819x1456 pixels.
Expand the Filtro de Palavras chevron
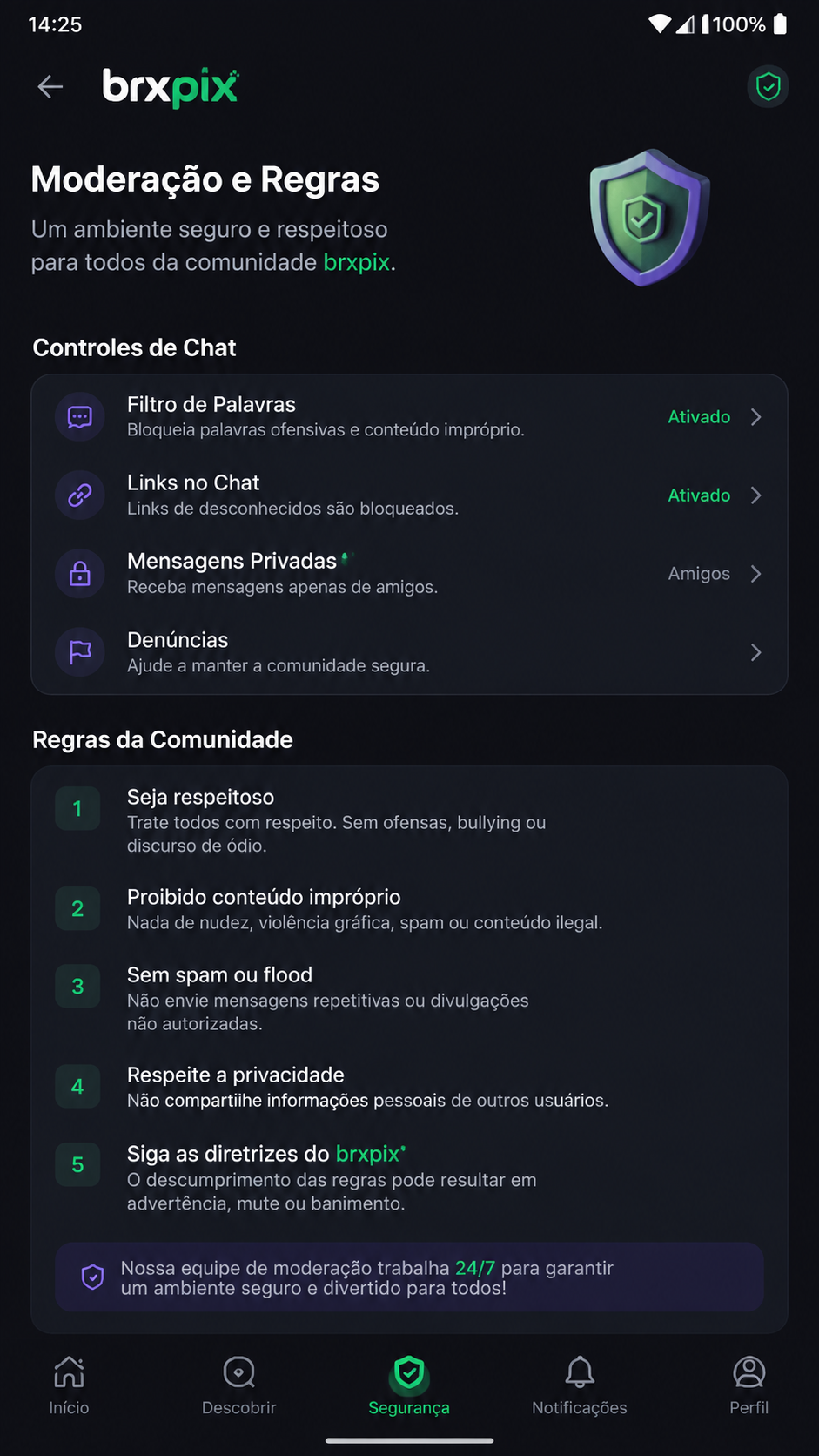point(756,417)
